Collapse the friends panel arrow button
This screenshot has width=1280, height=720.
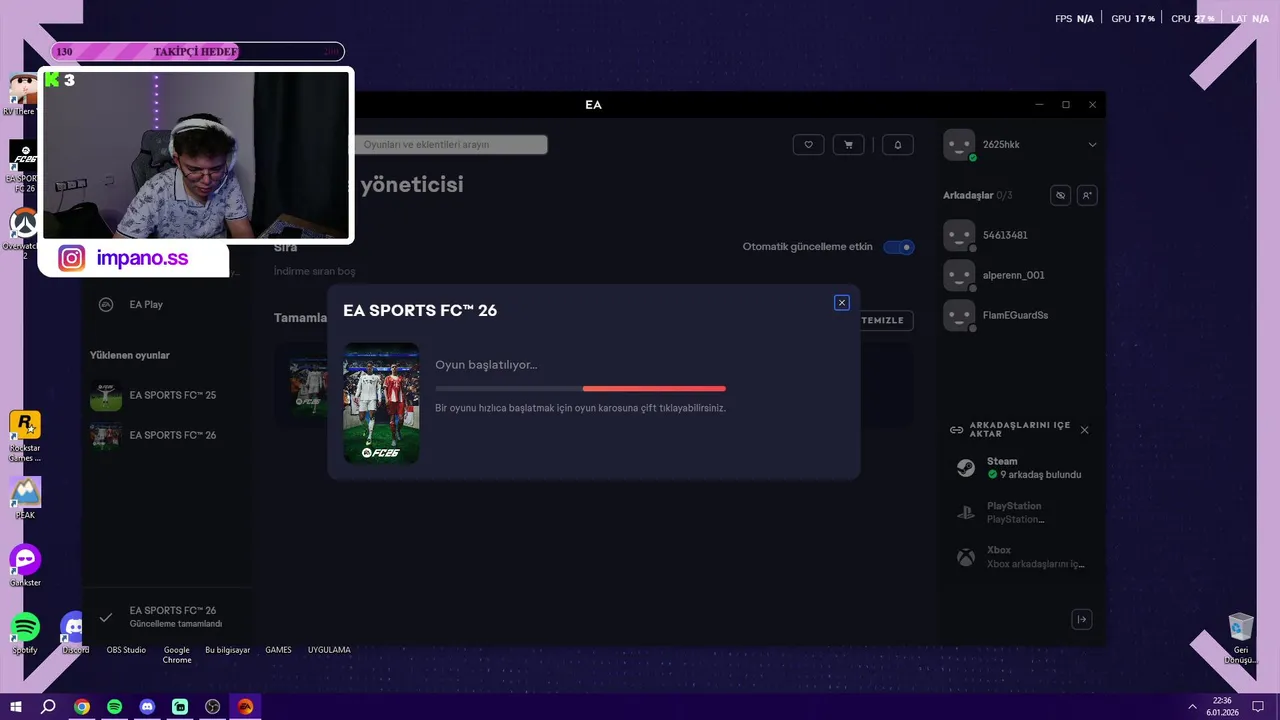click(x=1081, y=619)
